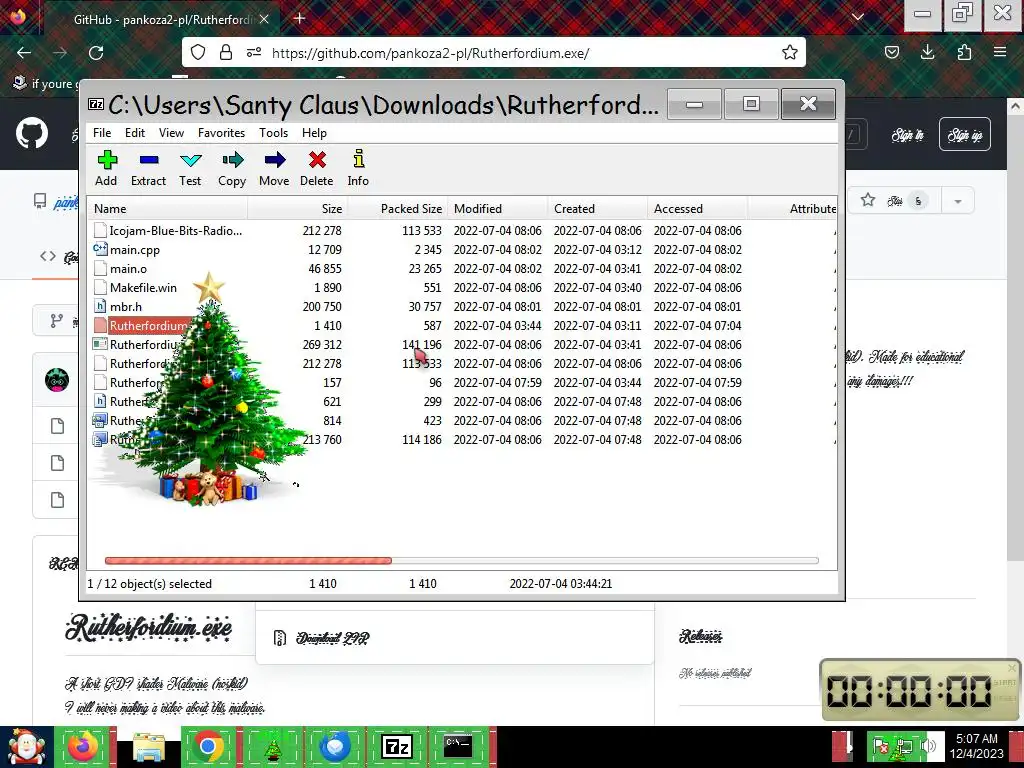Open the File menu in 7-Zip
The image size is (1024, 768).
102,133
